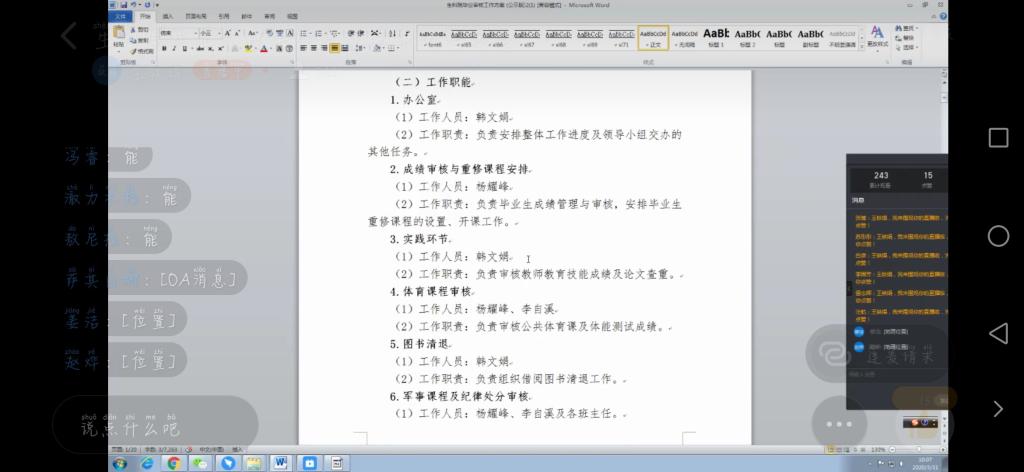Toggle the Justify alignment button
The width and height of the screenshot is (1024, 472).
point(334,48)
